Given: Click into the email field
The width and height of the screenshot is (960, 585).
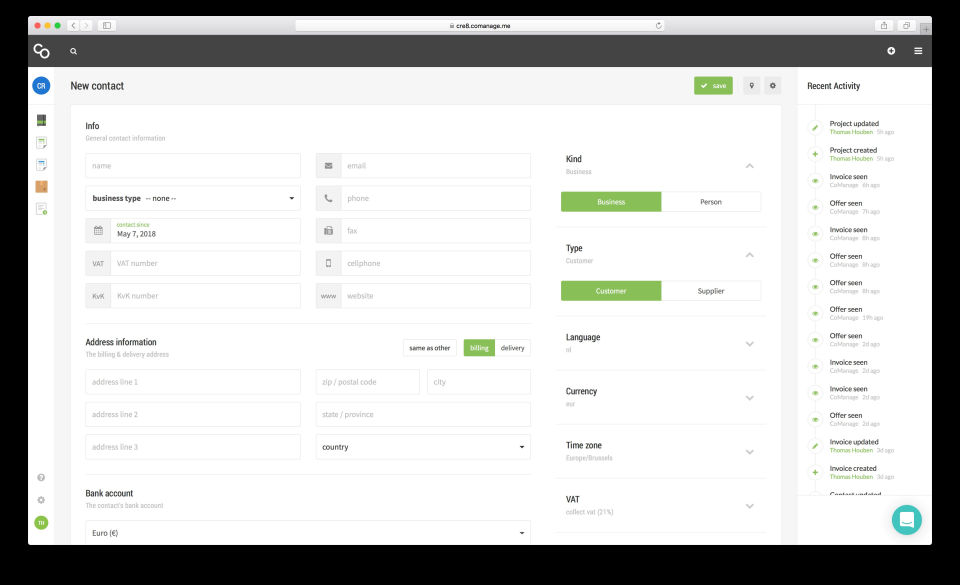Looking at the screenshot, I should click(435, 166).
